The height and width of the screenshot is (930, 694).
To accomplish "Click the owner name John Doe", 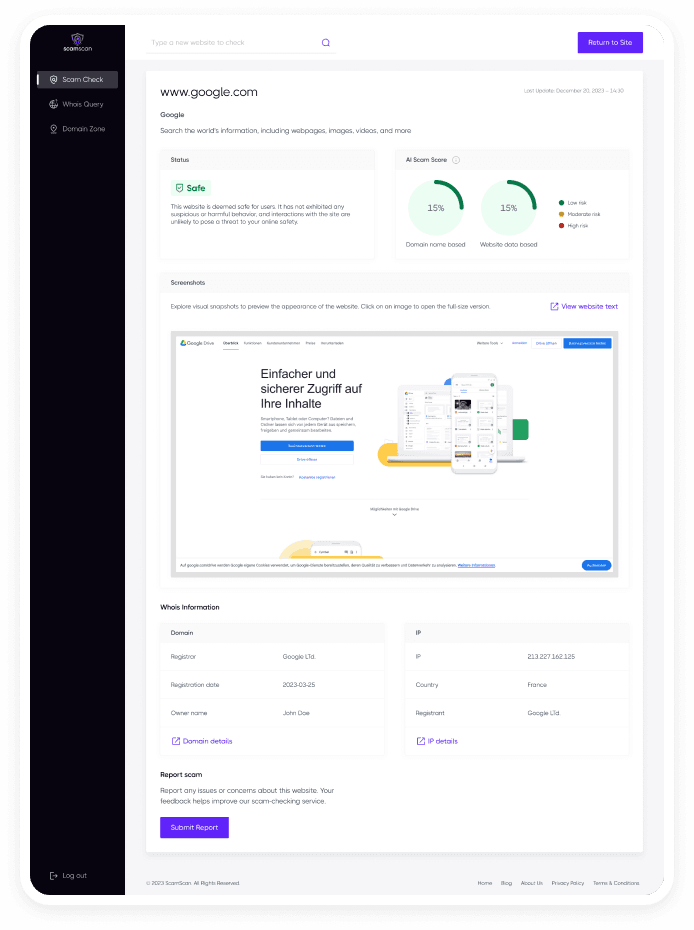I will (296, 714).
